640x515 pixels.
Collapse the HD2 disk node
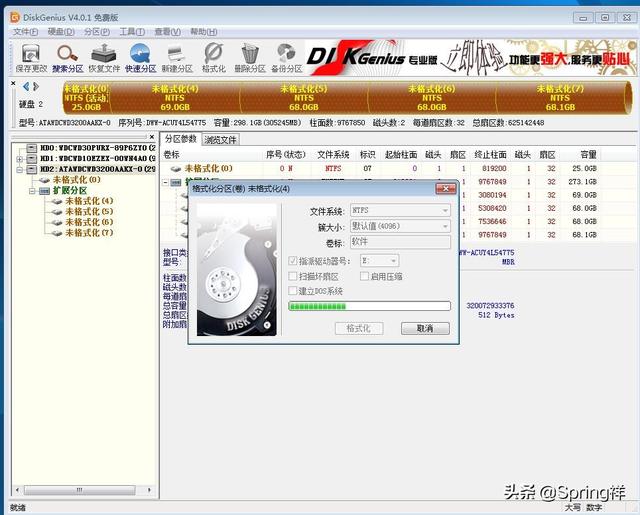(x=19, y=169)
